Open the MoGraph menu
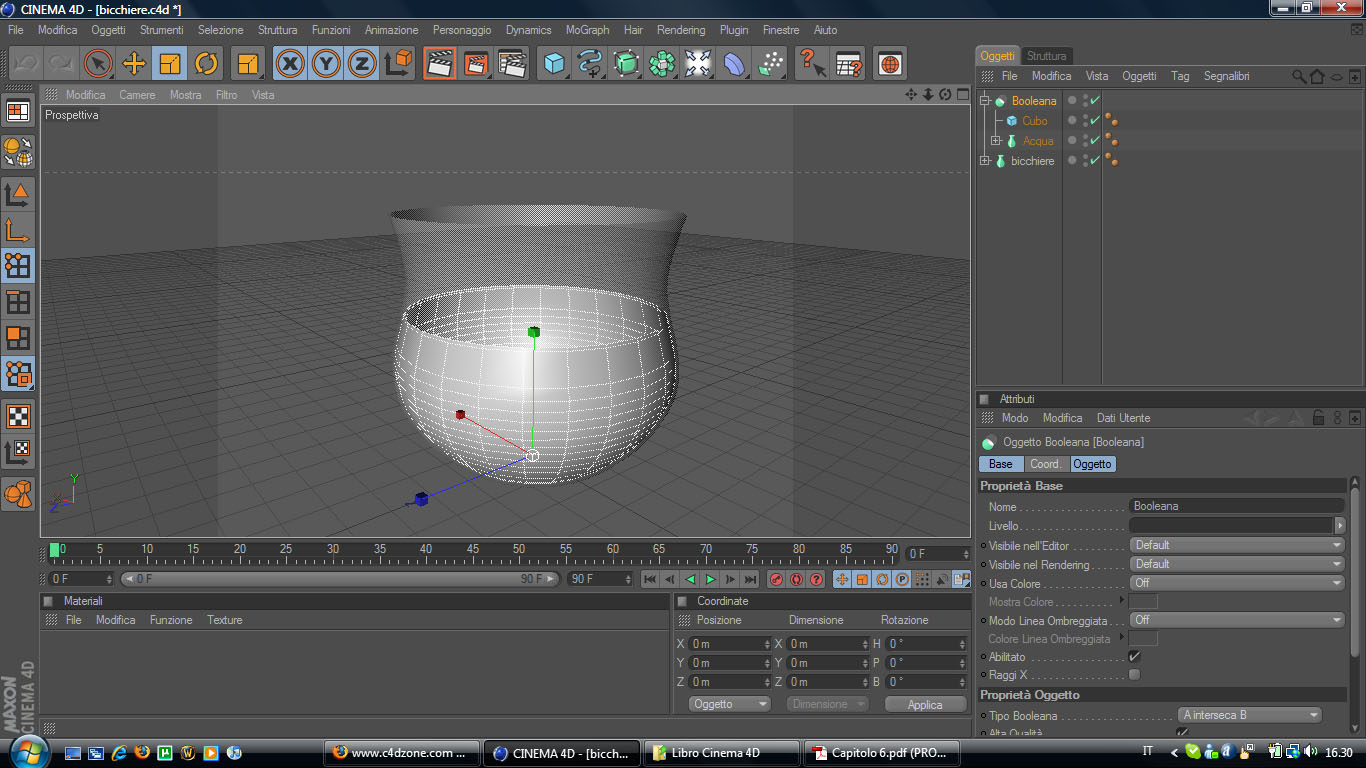Image resolution: width=1366 pixels, height=768 pixels. (587, 30)
